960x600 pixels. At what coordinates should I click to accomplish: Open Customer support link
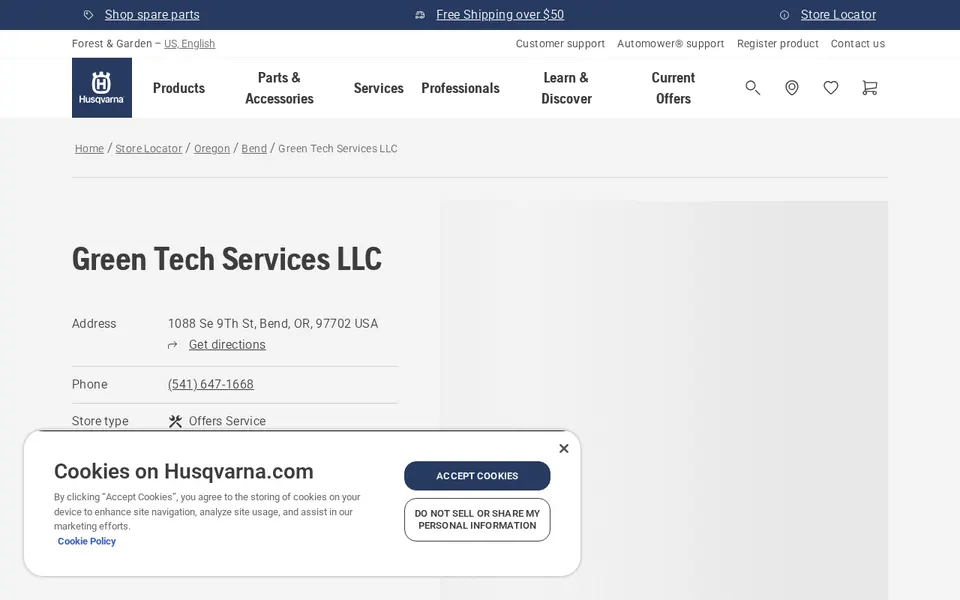point(560,43)
